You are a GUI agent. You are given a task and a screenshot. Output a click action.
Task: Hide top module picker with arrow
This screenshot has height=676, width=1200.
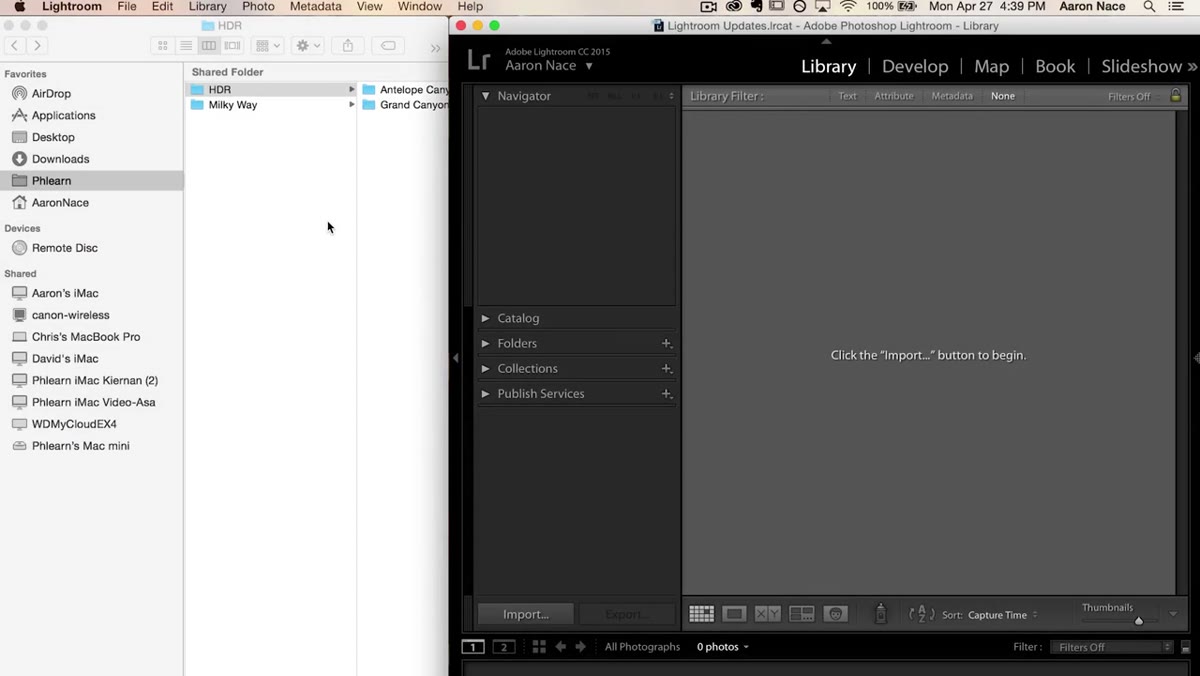pyautogui.click(x=826, y=41)
